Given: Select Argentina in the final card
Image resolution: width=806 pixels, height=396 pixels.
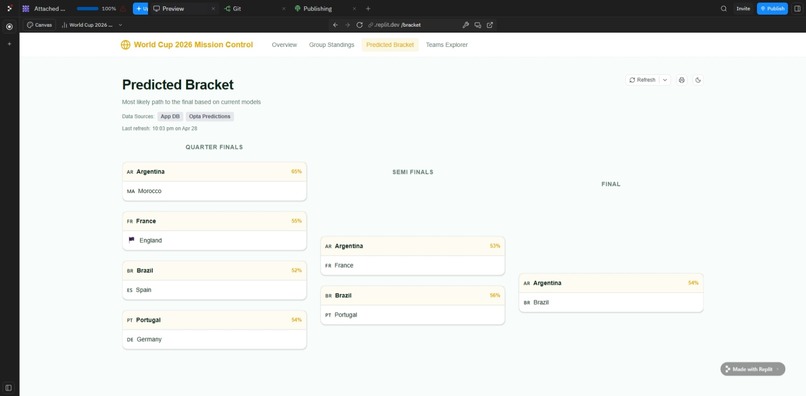Looking at the screenshot, I should [x=611, y=283].
